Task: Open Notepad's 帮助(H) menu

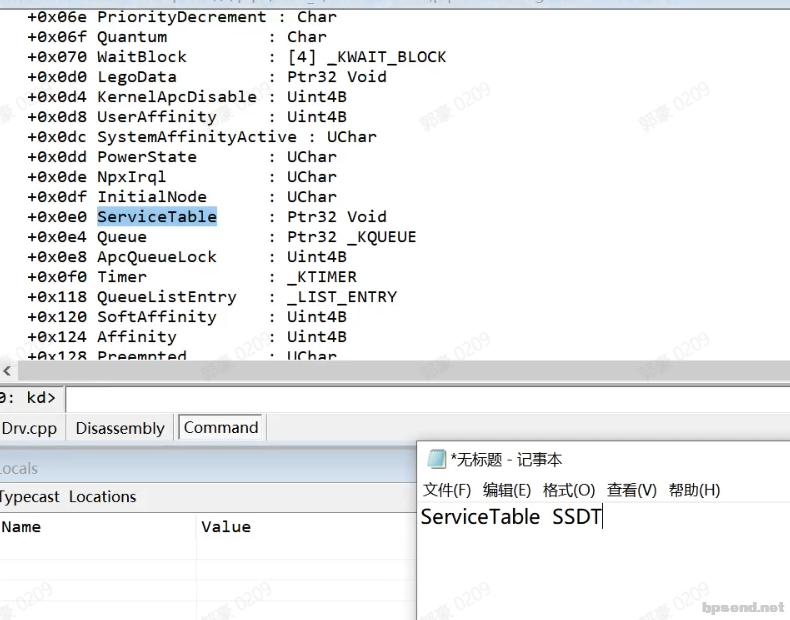Action: 694,490
